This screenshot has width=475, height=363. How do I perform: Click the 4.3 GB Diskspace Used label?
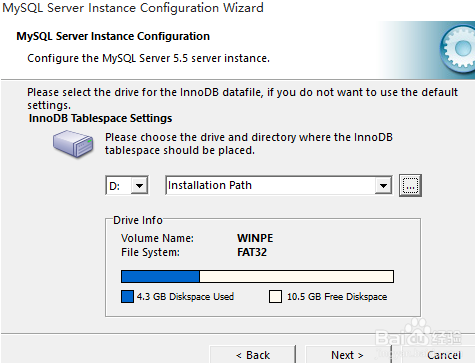tap(185, 296)
